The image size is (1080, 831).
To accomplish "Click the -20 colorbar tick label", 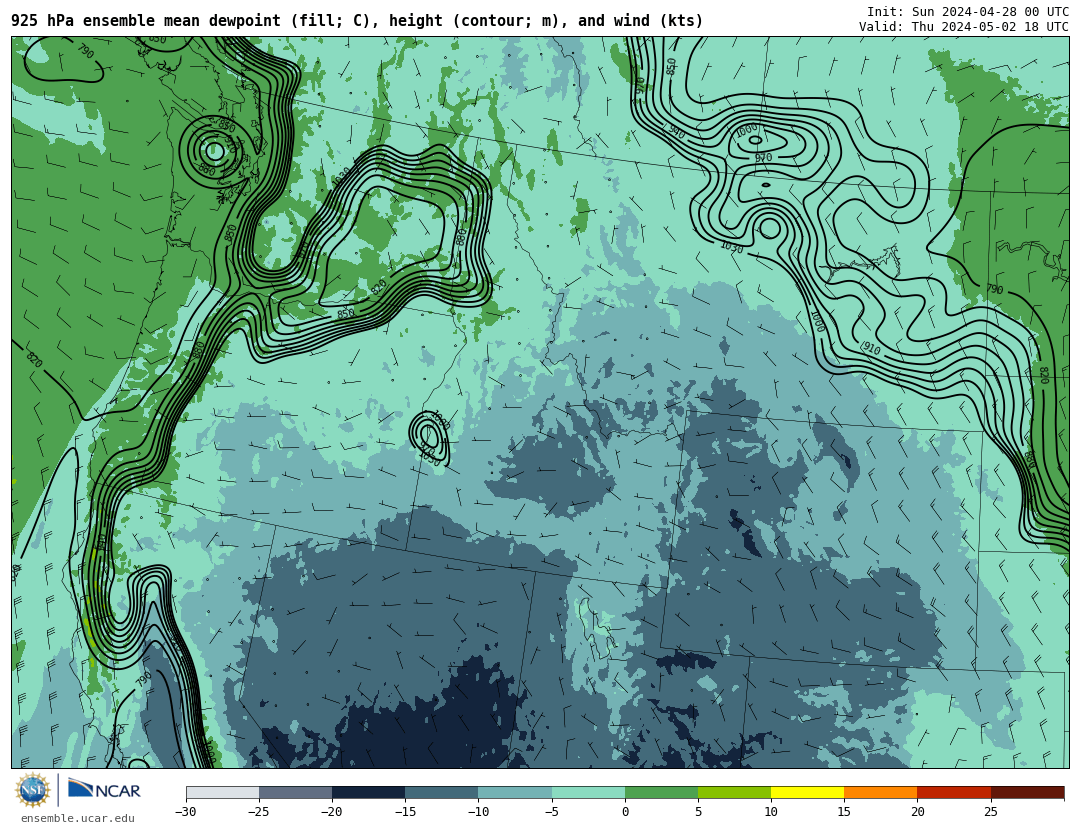I will [x=332, y=812].
